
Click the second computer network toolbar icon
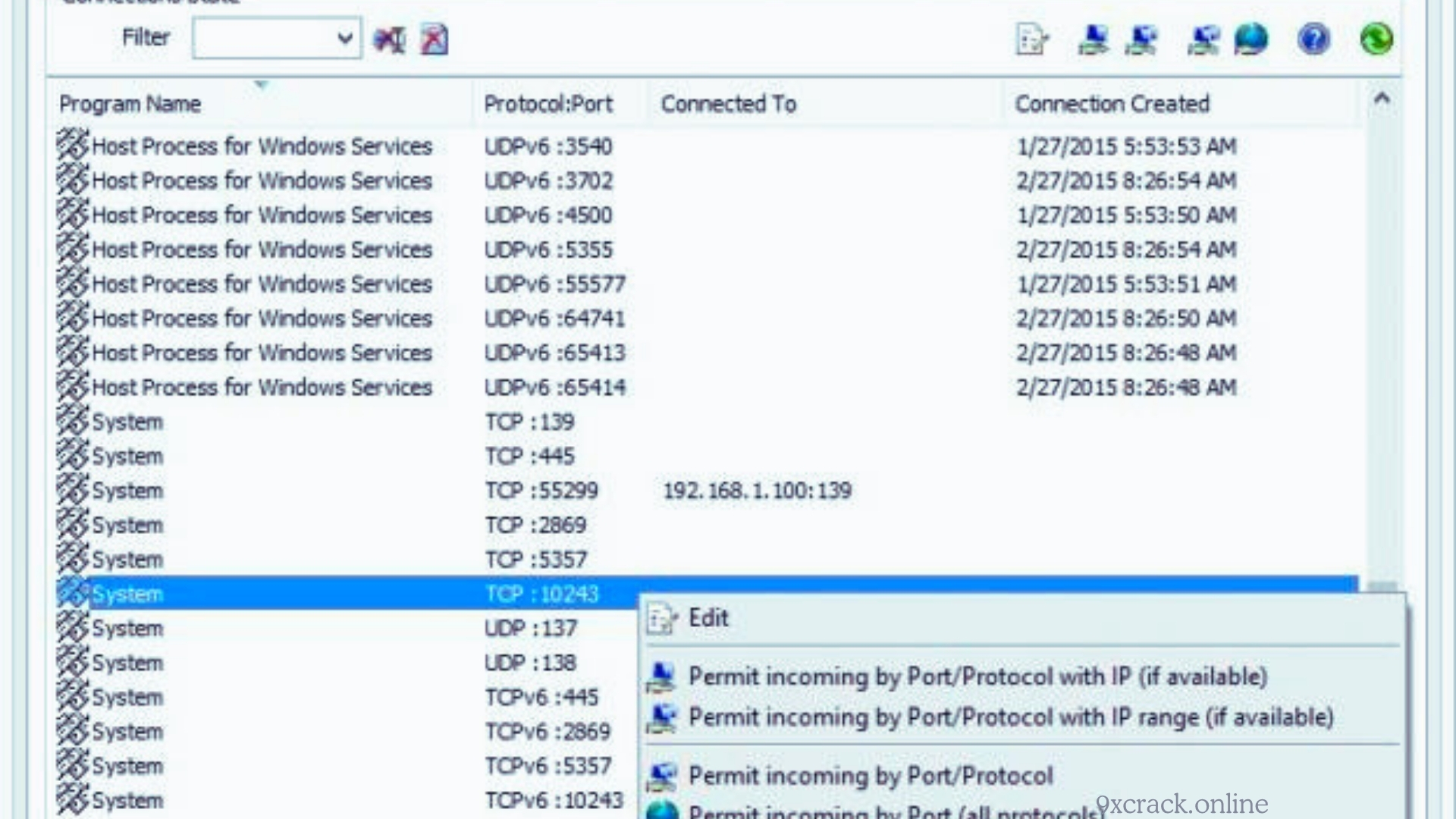(x=1142, y=39)
